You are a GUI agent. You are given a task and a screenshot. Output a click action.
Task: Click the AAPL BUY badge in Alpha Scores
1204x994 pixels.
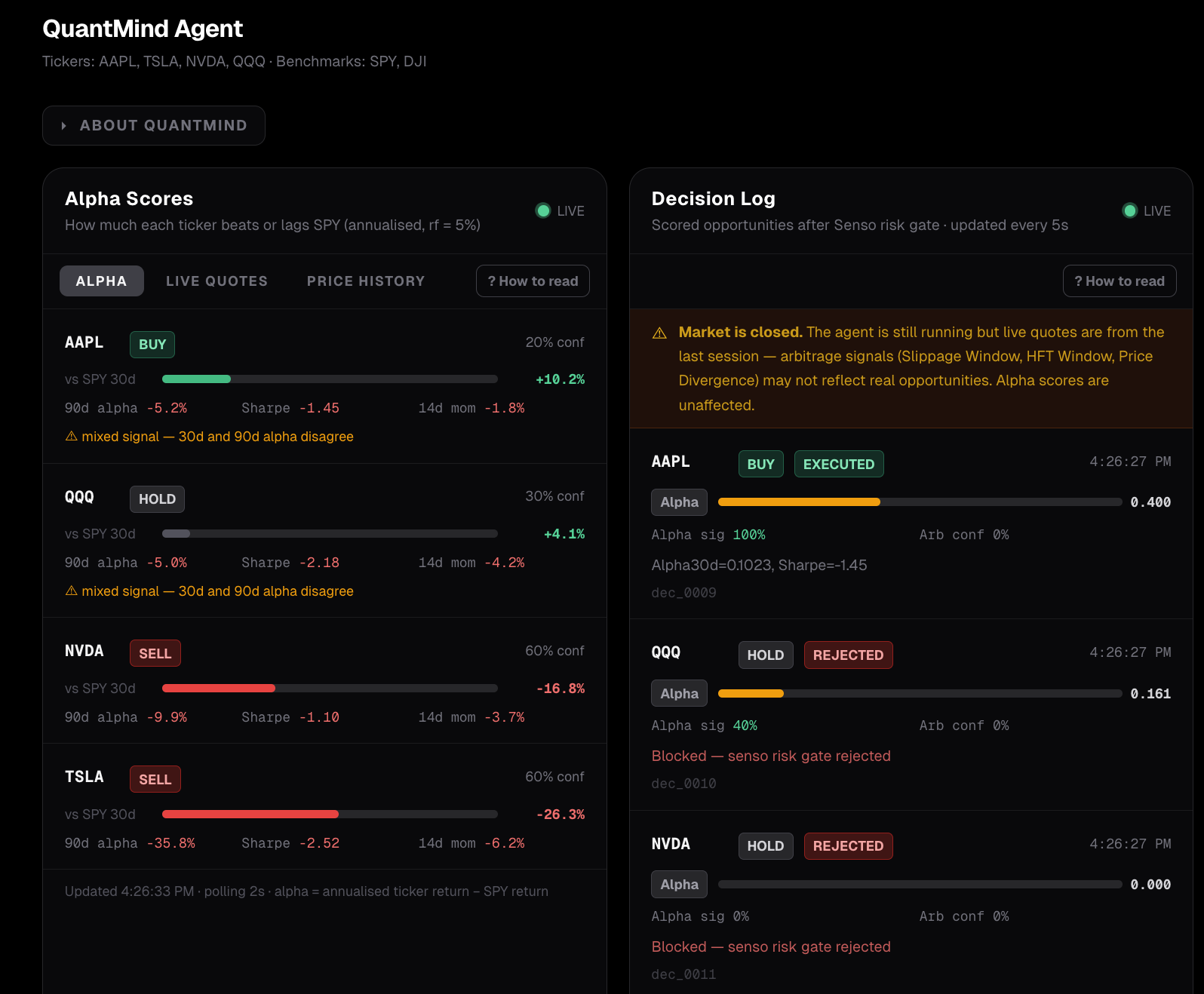[152, 344]
